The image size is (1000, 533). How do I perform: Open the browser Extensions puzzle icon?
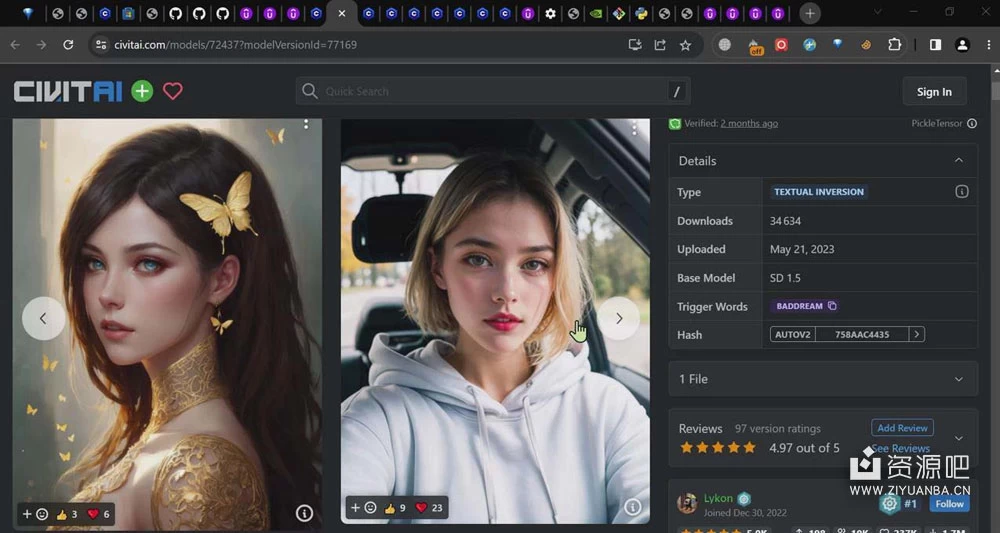(894, 45)
